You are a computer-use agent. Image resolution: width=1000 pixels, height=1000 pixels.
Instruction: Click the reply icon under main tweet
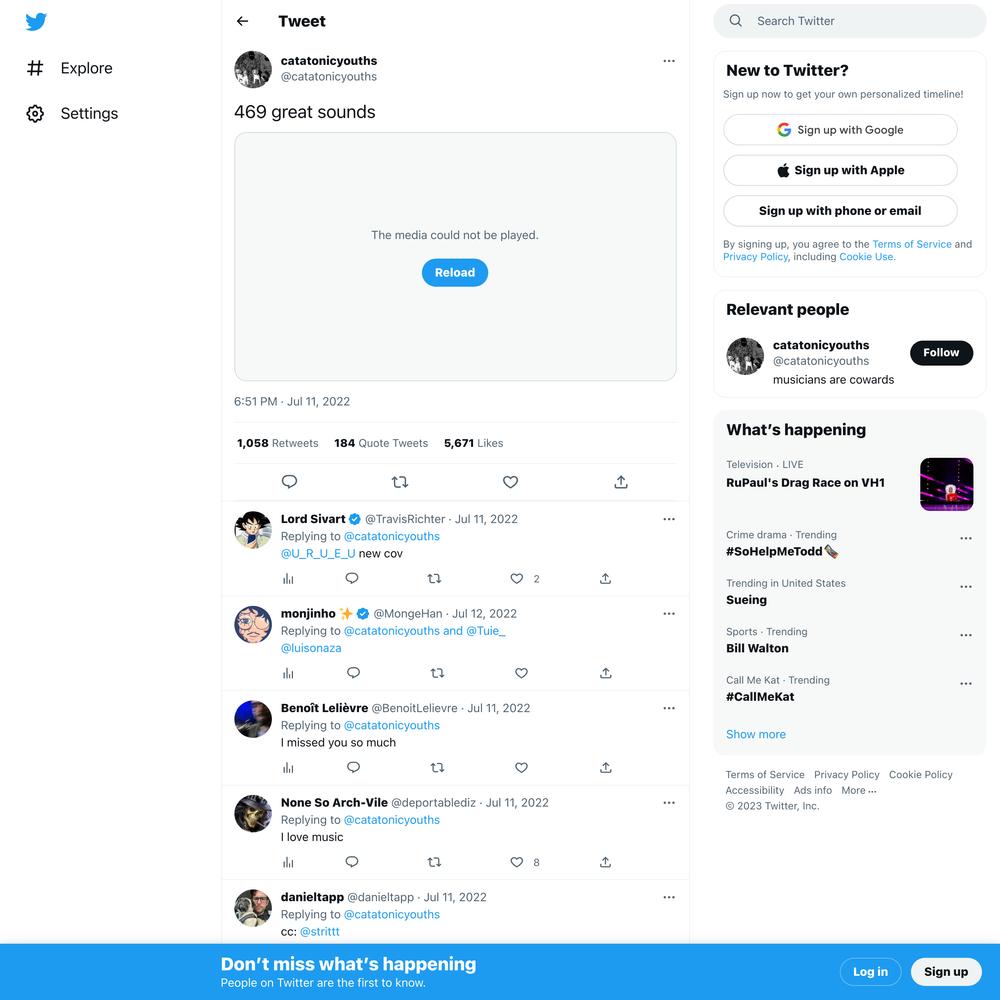[x=290, y=482]
